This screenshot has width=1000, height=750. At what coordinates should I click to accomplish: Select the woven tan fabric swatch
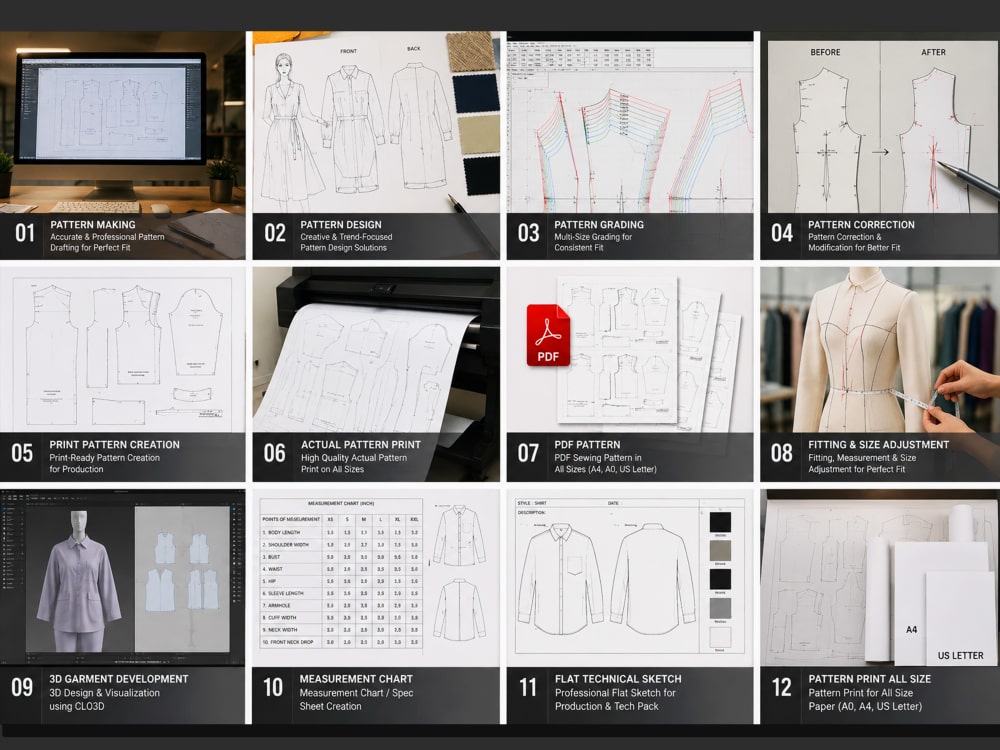click(471, 51)
